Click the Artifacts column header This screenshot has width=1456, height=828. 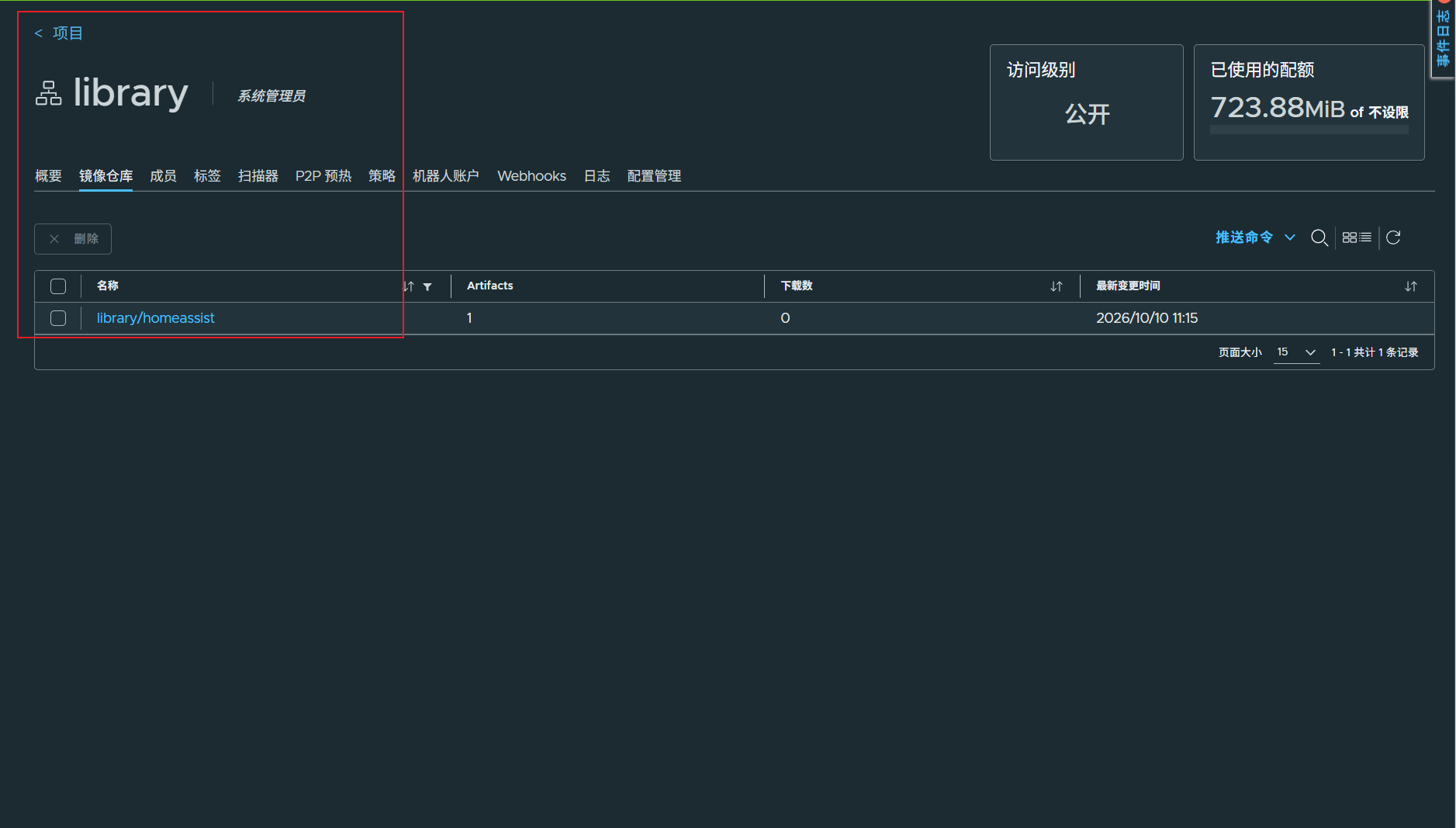489,286
